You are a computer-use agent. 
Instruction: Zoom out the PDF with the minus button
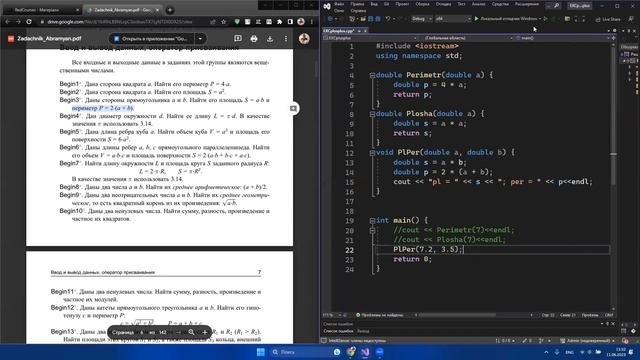click(x=178, y=332)
